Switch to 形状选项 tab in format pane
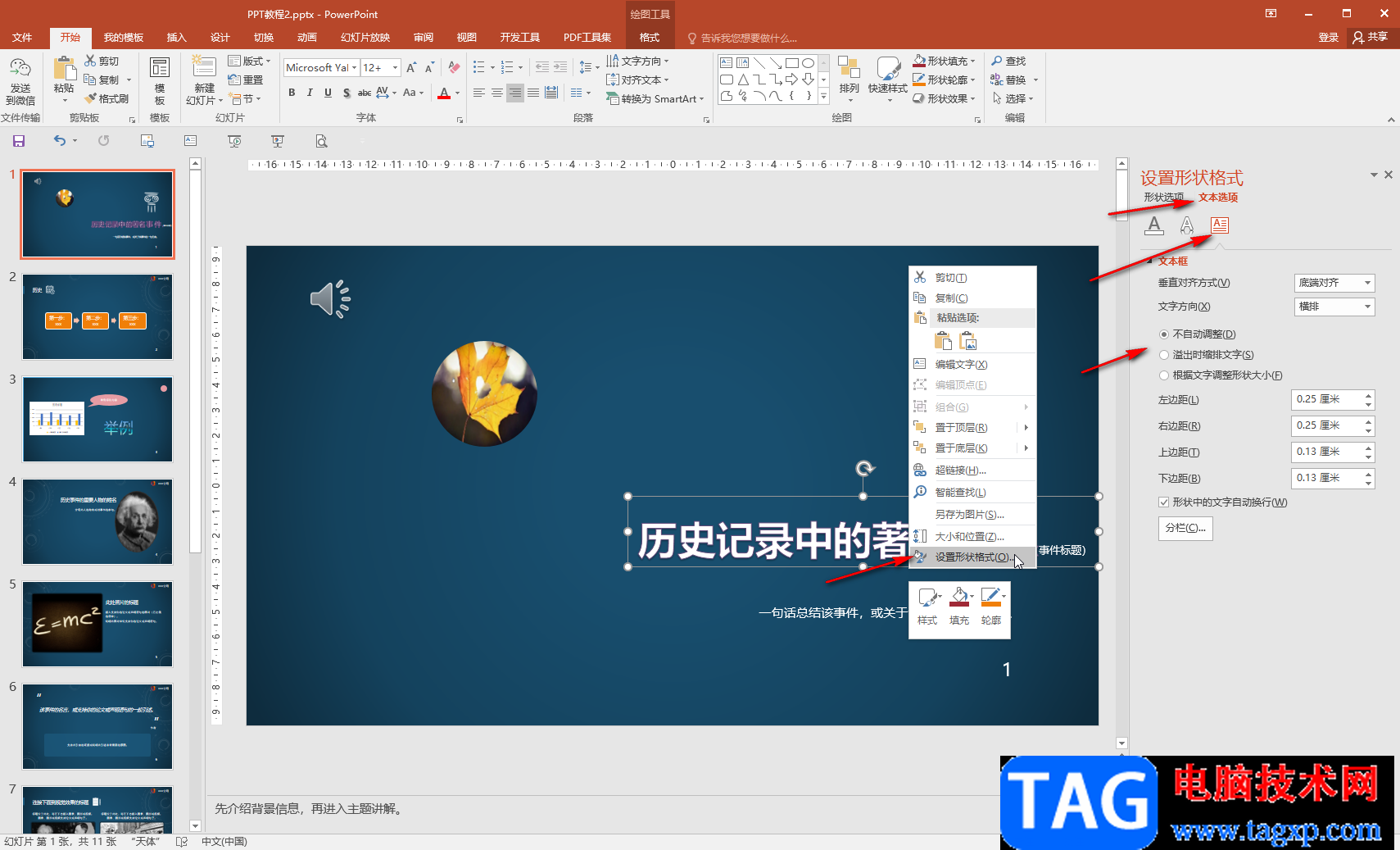Viewport: 1400px width, 850px height. pyautogui.click(x=1164, y=198)
